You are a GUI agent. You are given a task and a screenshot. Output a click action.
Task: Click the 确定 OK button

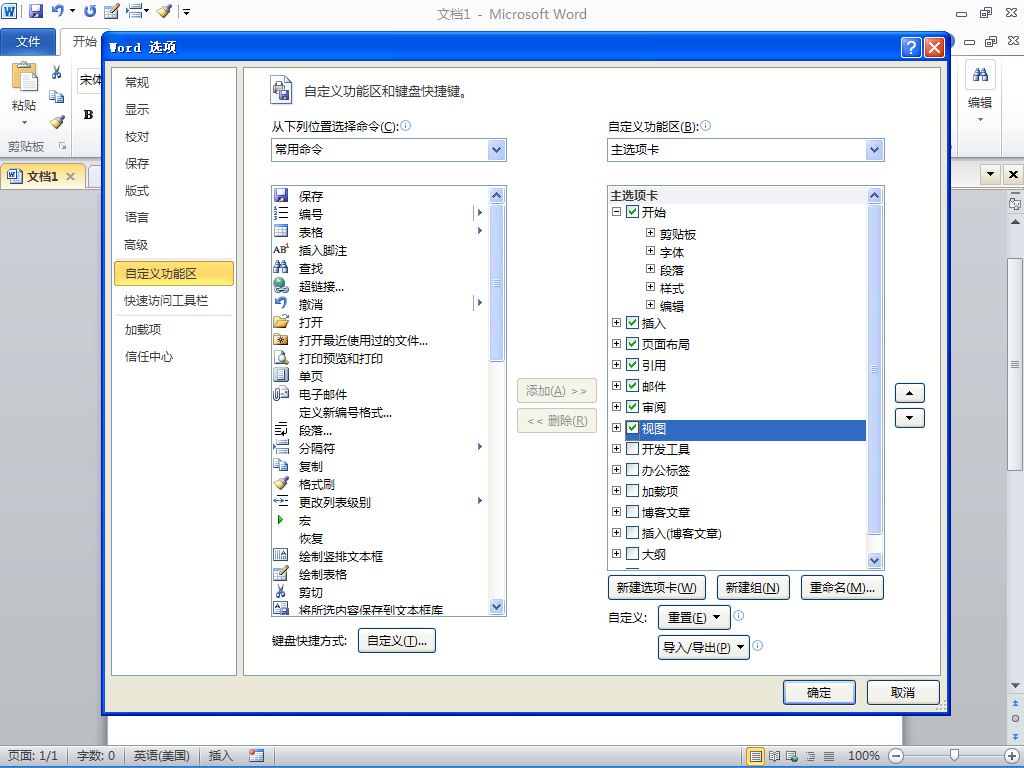coord(819,692)
